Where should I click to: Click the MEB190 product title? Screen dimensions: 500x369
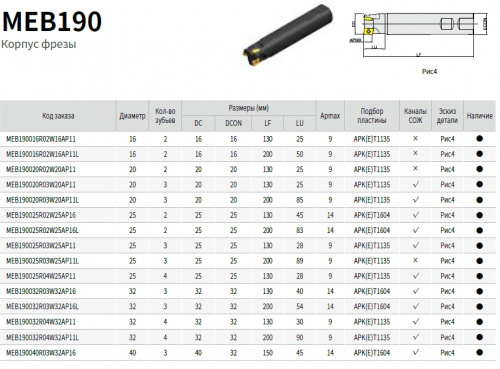tap(52, 22)
